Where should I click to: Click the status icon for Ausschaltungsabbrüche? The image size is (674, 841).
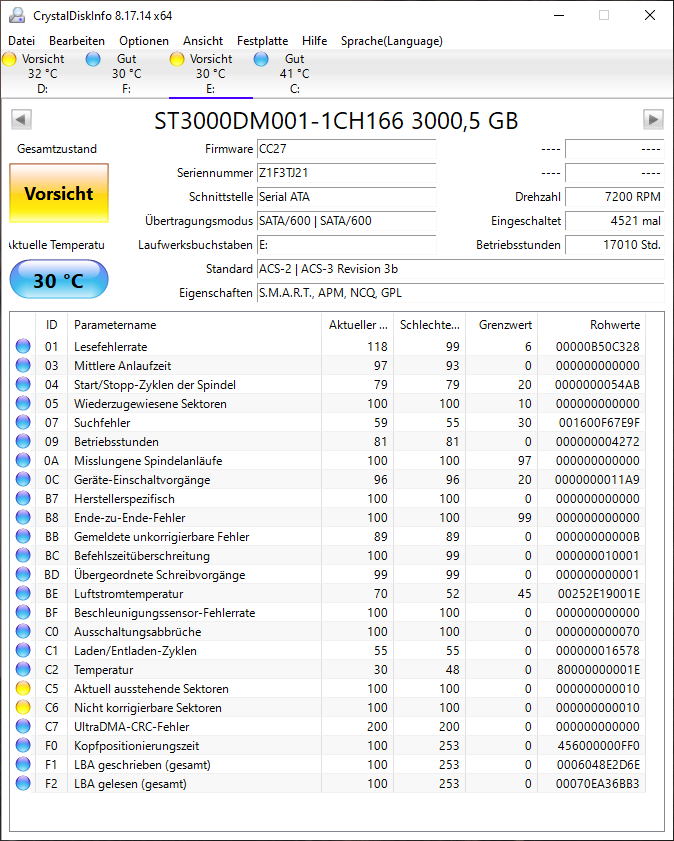23,631
